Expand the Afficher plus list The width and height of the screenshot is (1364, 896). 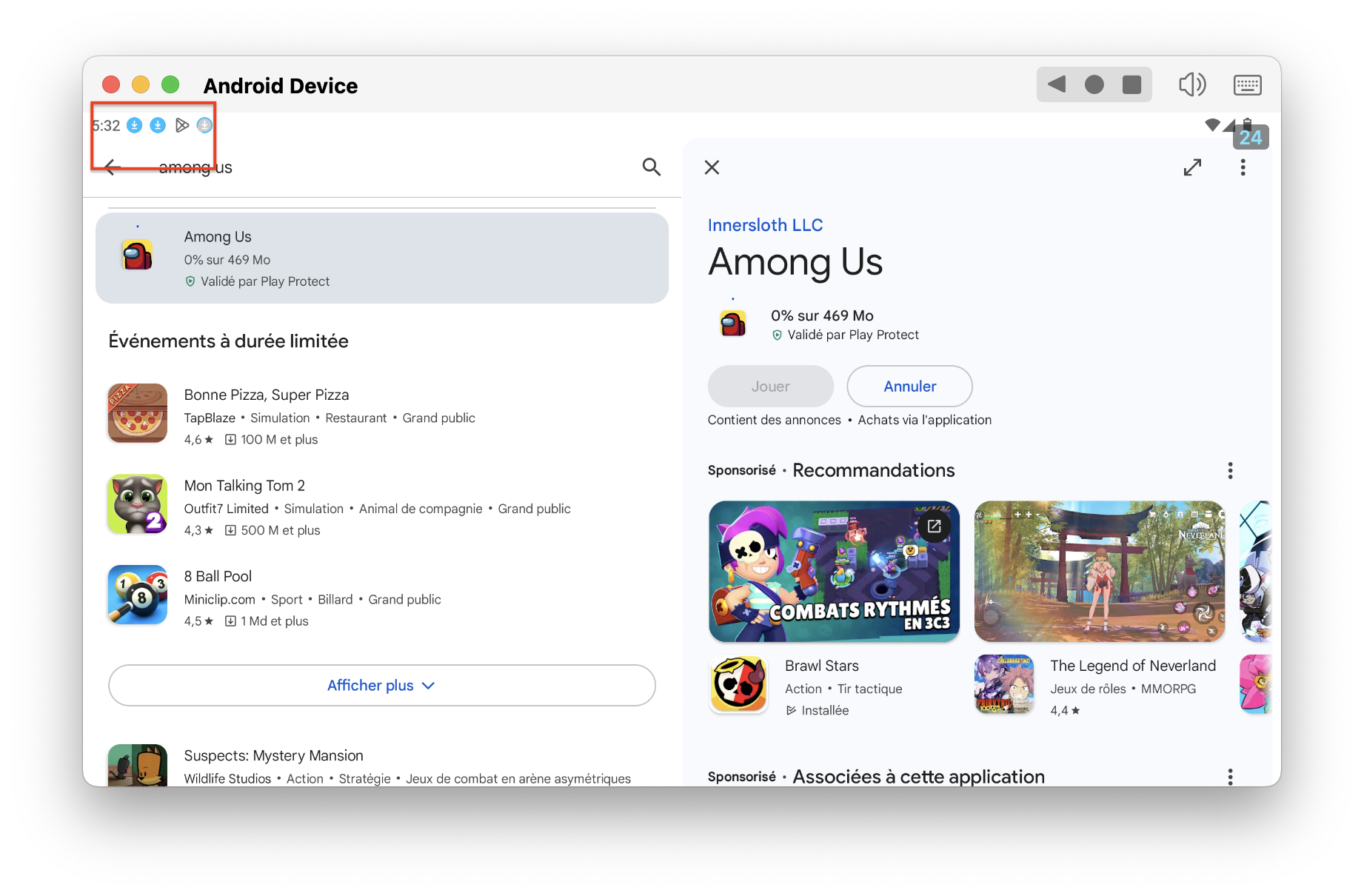pos(382,685)
